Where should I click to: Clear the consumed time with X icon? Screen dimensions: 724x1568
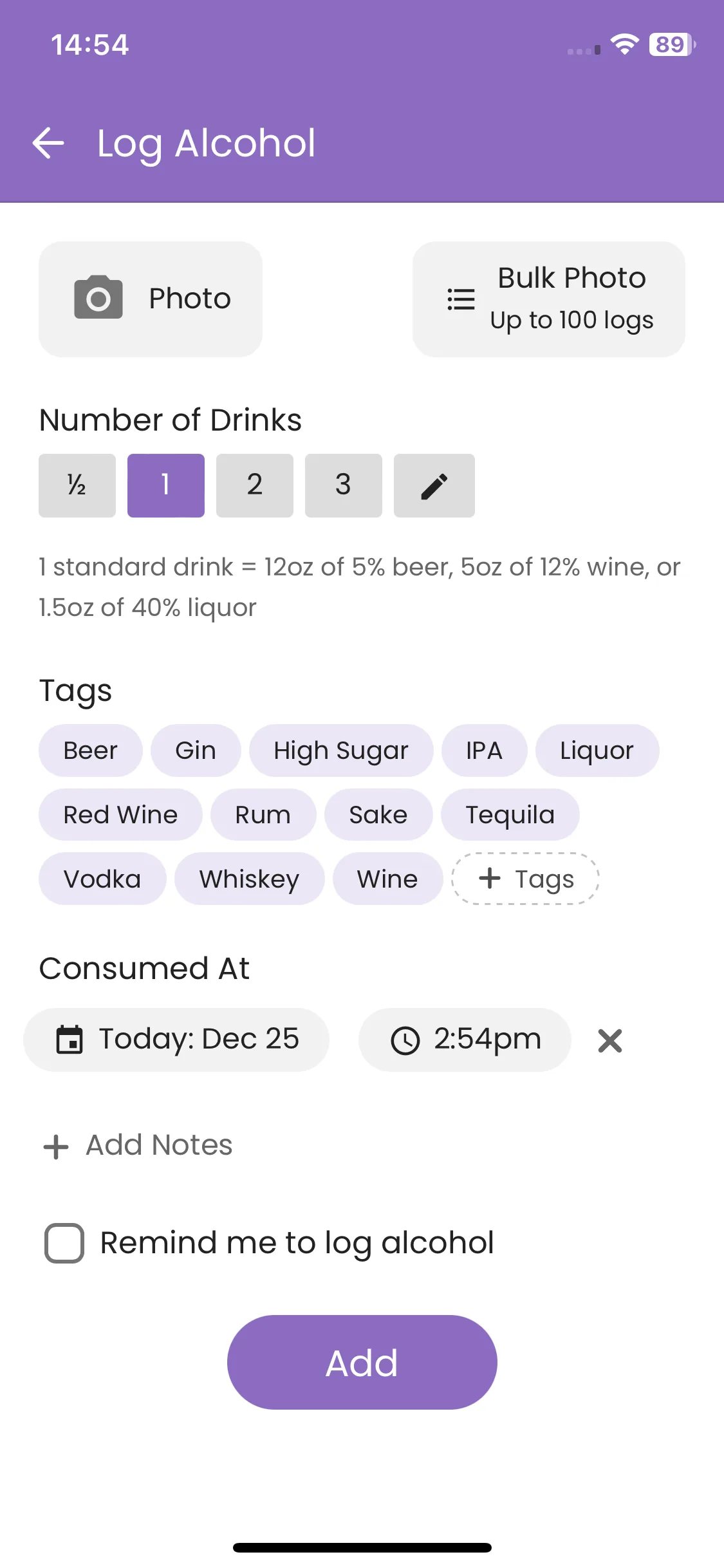pyautogui.click(x=609, y=1040)
